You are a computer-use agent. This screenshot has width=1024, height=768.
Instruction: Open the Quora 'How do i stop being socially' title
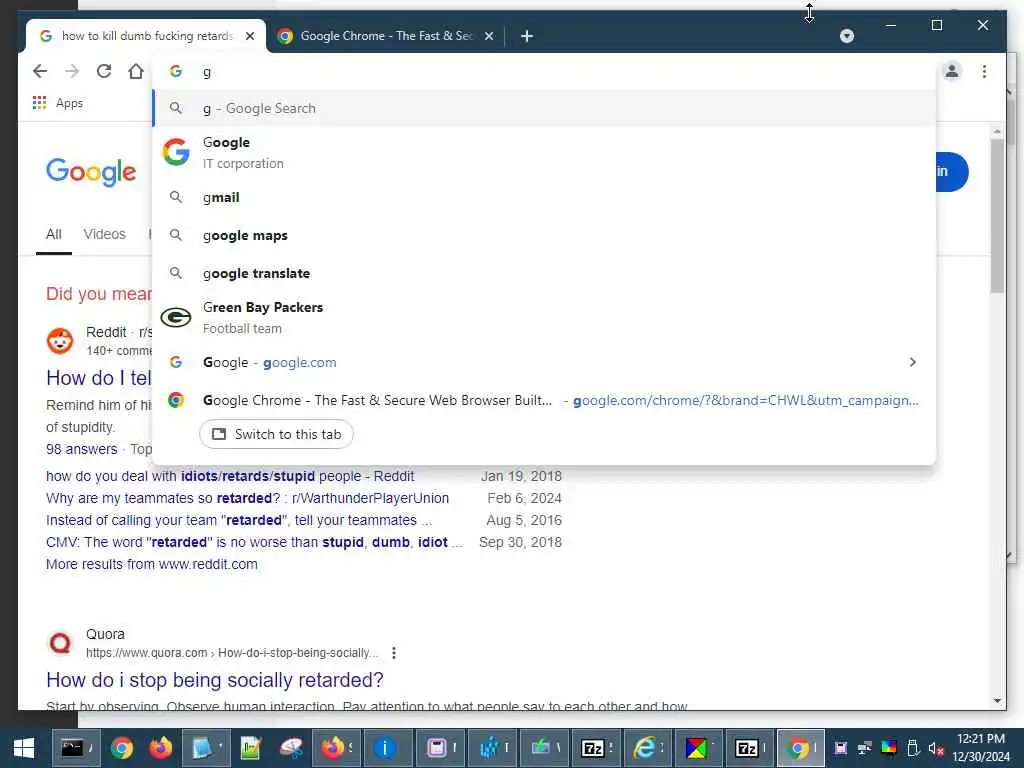[215, 680]
